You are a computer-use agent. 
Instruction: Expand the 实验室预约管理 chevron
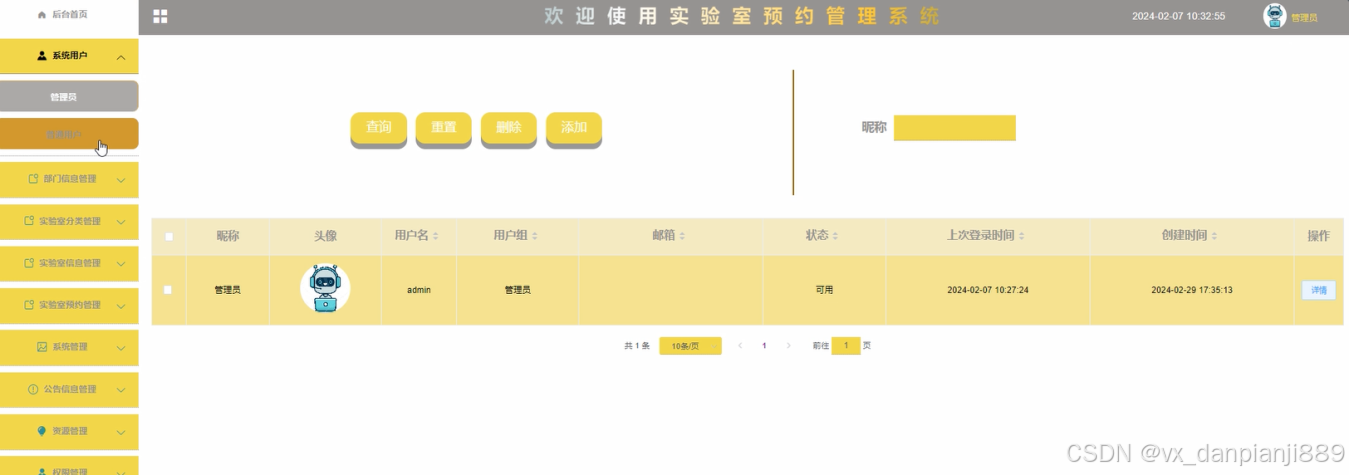(121, 306)
